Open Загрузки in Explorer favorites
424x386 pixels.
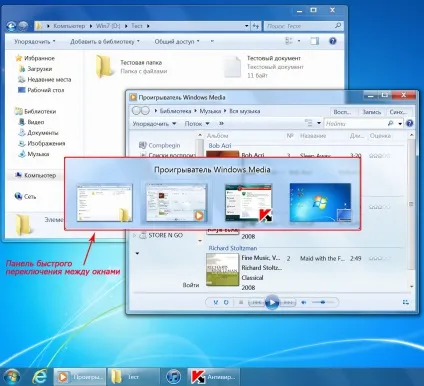pyautogui.click(x=36, y=69)
